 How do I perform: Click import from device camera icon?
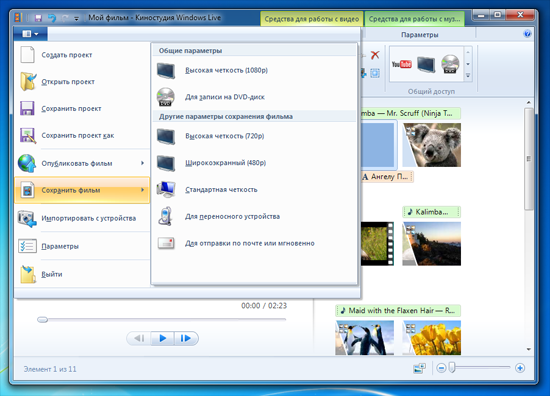pyautogui.click(x=27, y=219)
